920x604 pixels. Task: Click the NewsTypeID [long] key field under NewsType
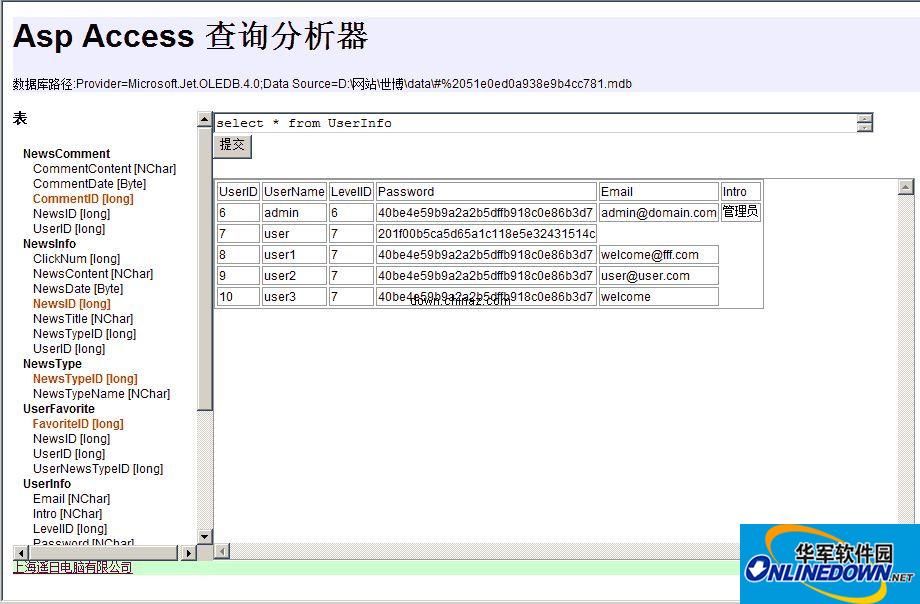coord(85,379)
